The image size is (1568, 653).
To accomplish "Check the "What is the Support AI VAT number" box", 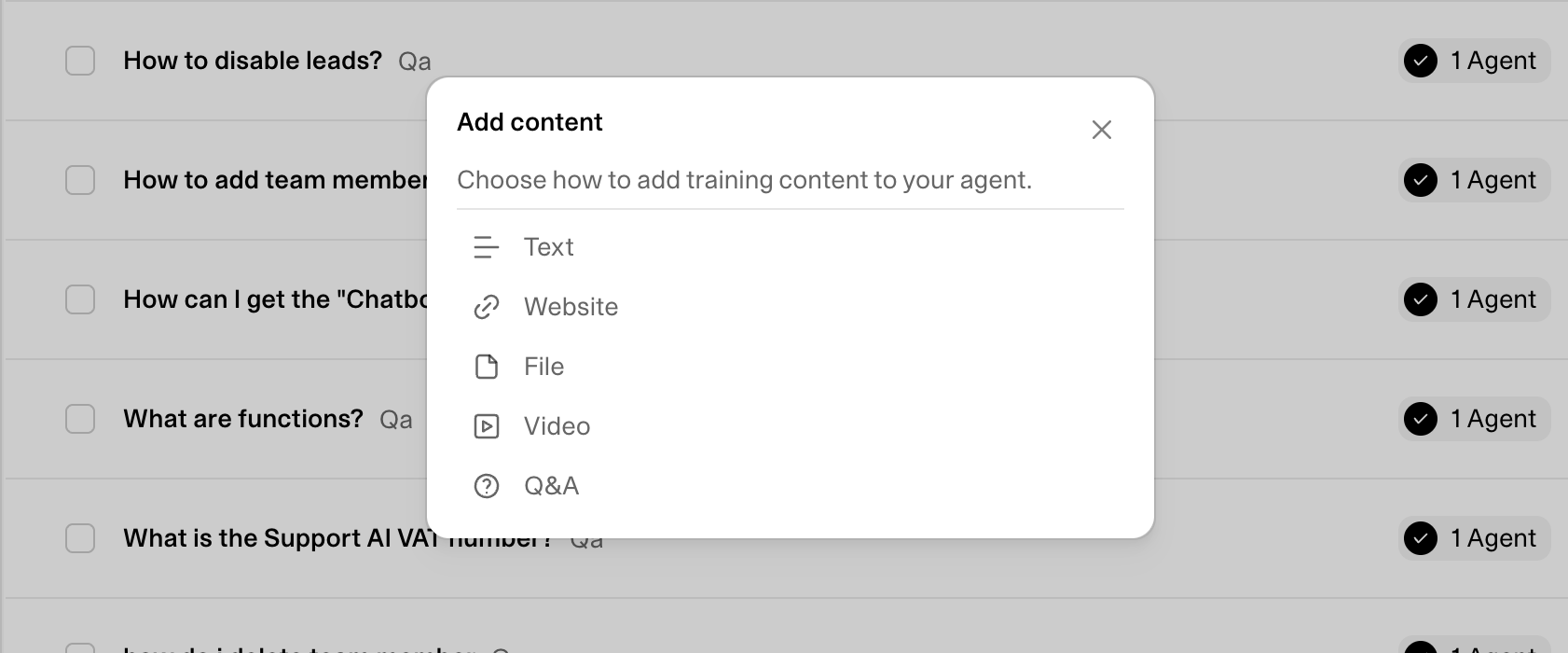I will point(80,538).
